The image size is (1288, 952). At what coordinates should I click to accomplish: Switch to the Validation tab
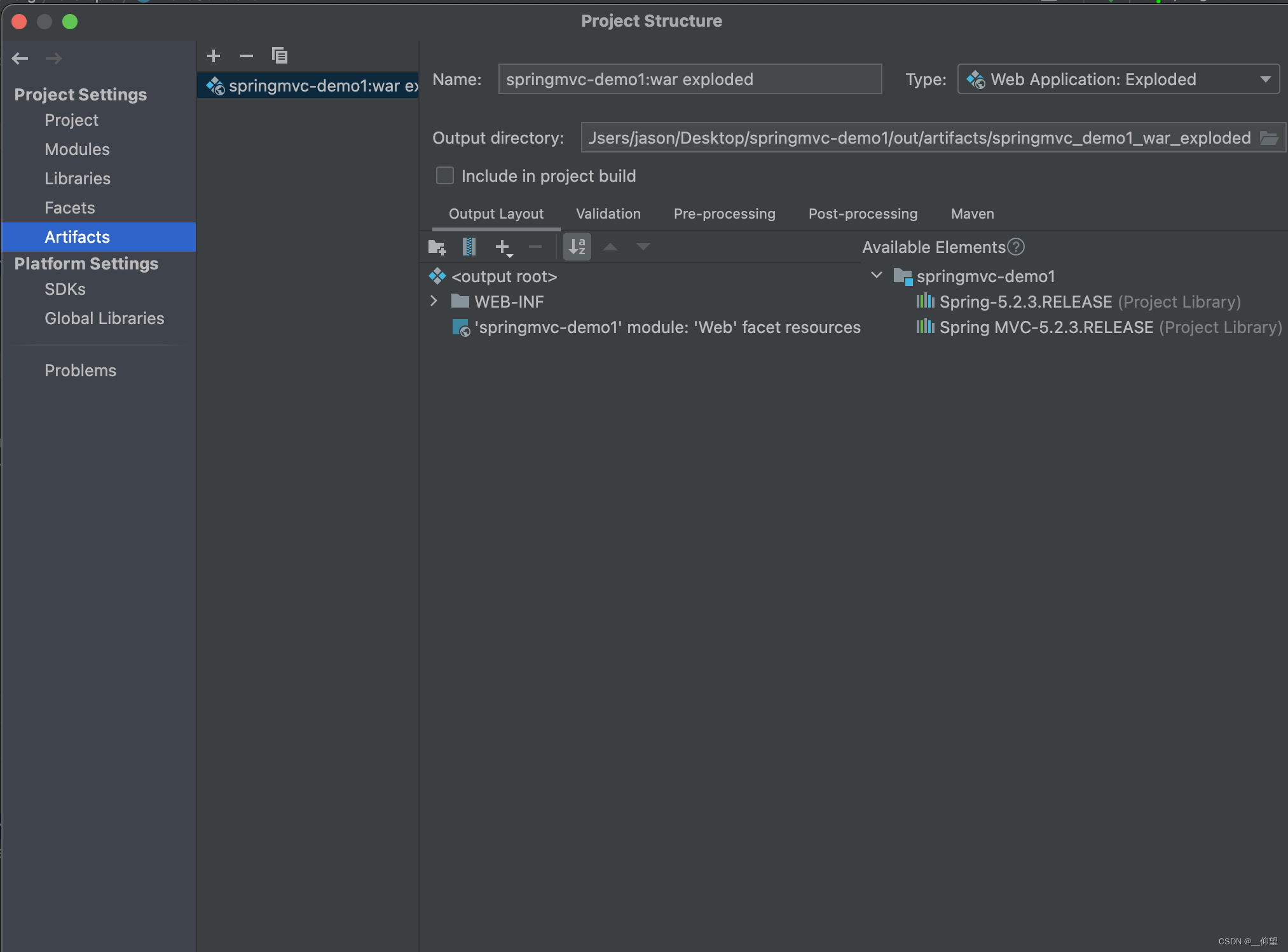tap(608, 214)
